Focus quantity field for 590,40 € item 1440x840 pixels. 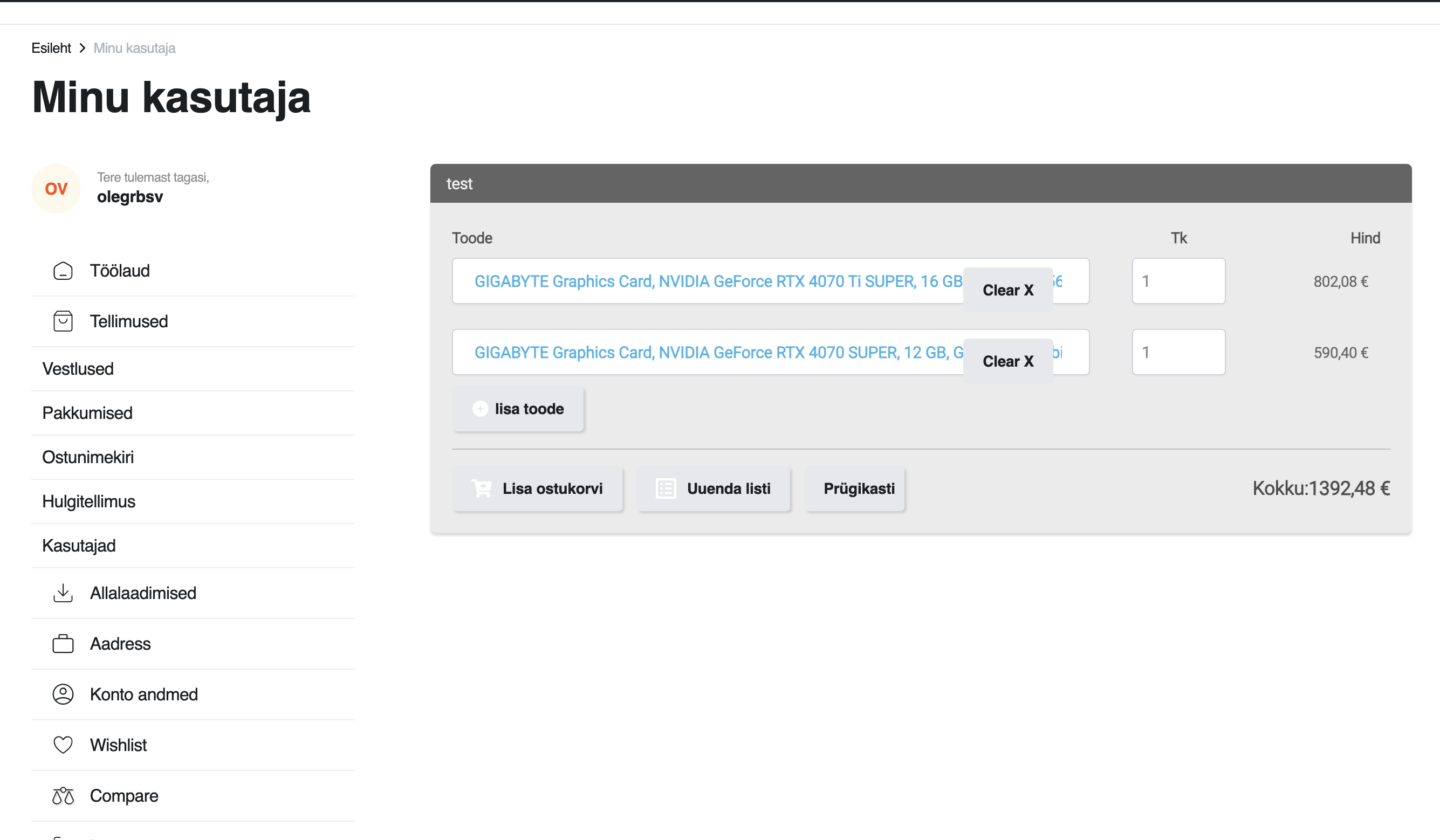[1178, 352]
